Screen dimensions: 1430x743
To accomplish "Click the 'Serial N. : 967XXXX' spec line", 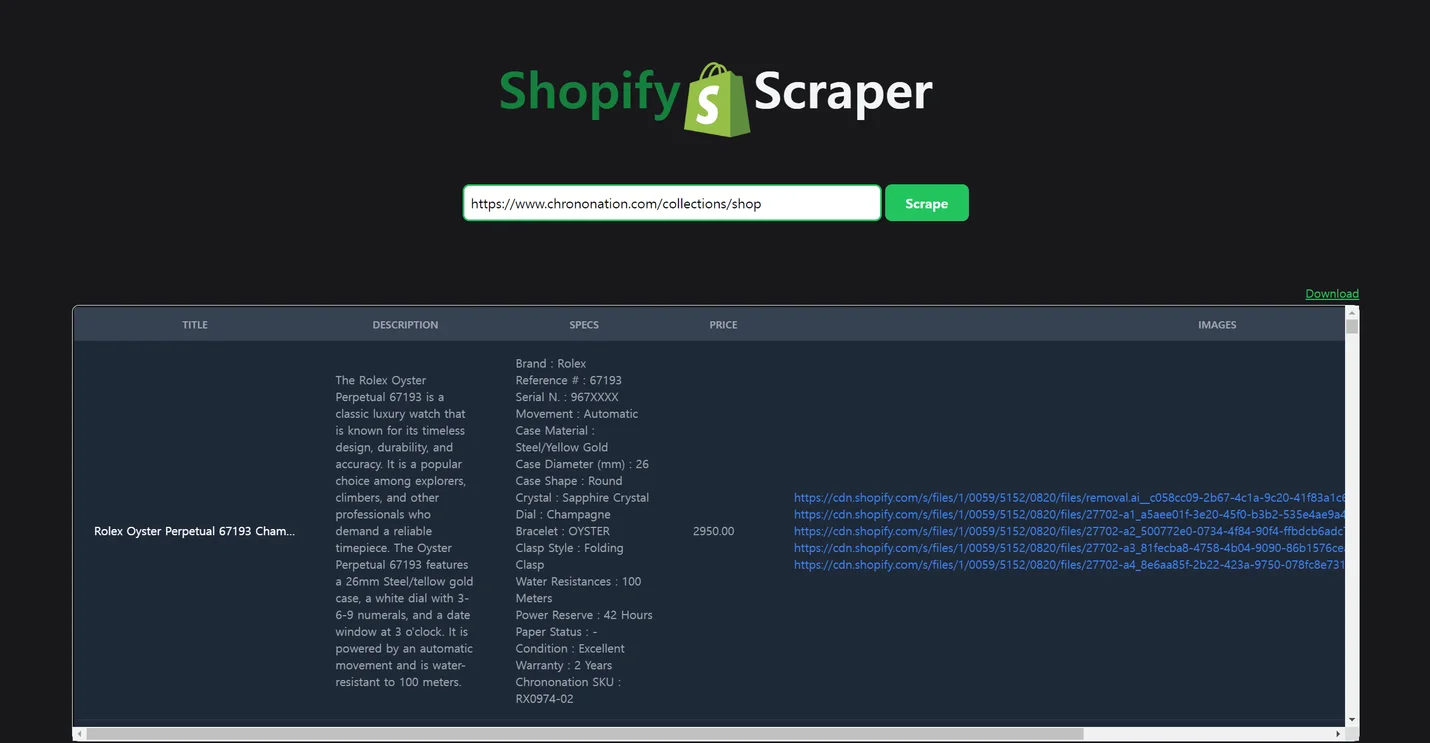I will coord(567,397).
